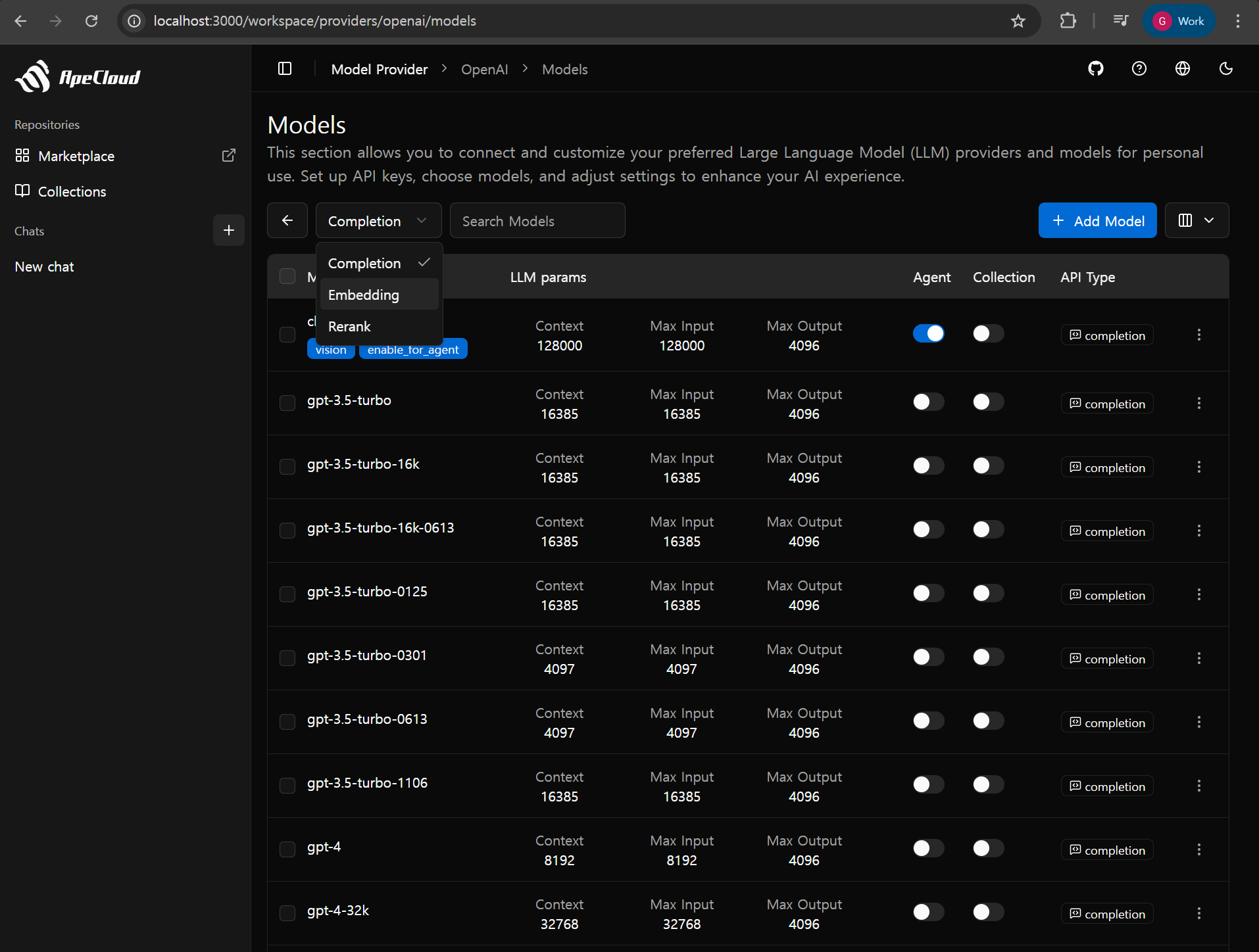Go back with the arrow button above table

pyautogui.click(x=287, y=220)
